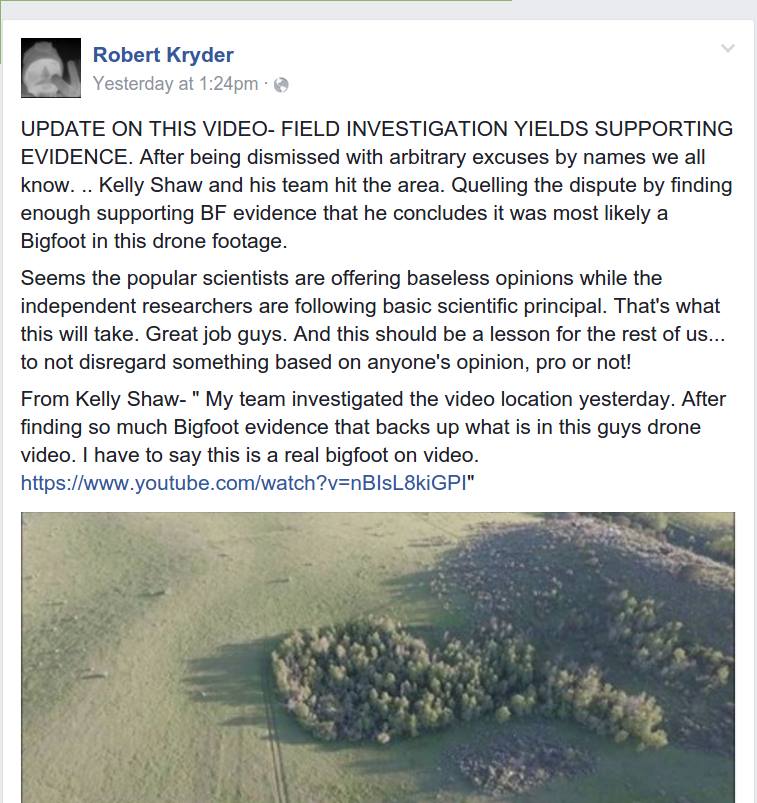Open the drone footage video preview
The height and width of the screenshot is (803, 757).
click(x=378, y=658)
